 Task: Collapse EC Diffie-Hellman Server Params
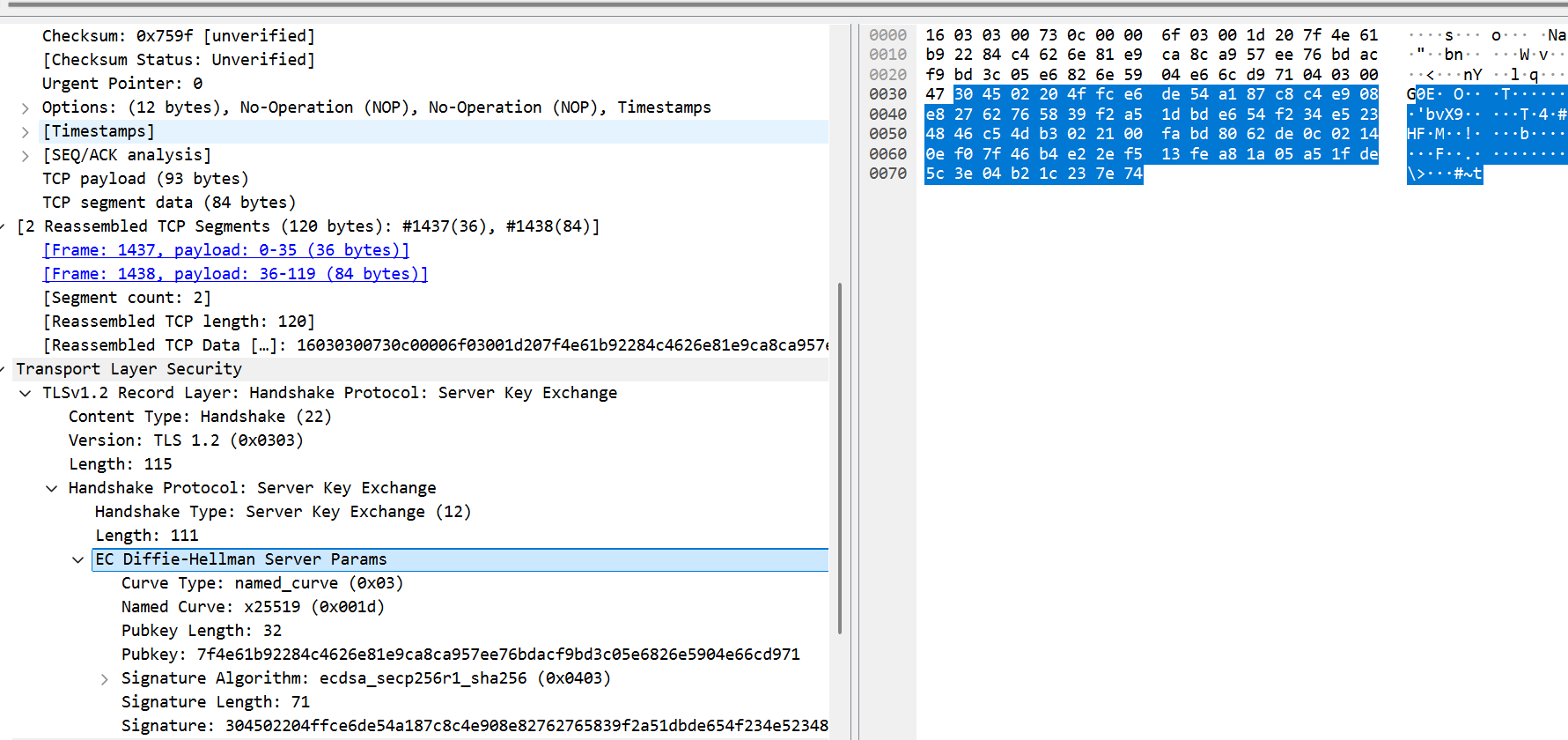coord(78,559)
